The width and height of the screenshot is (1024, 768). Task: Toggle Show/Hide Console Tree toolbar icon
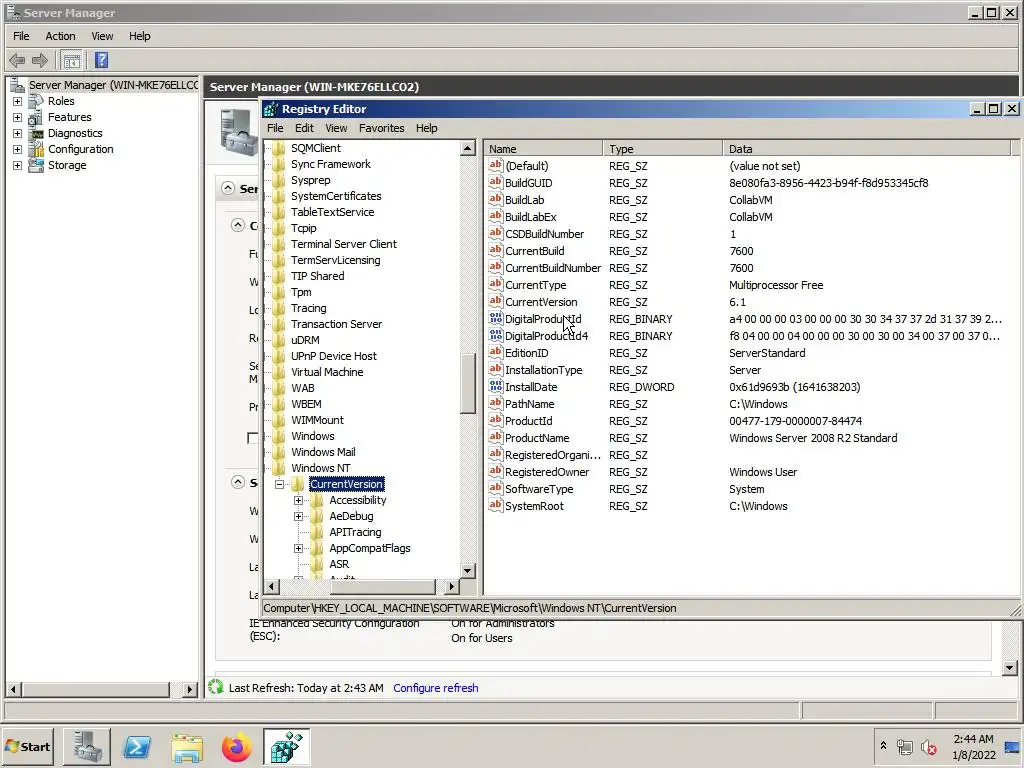pos(72,61)
